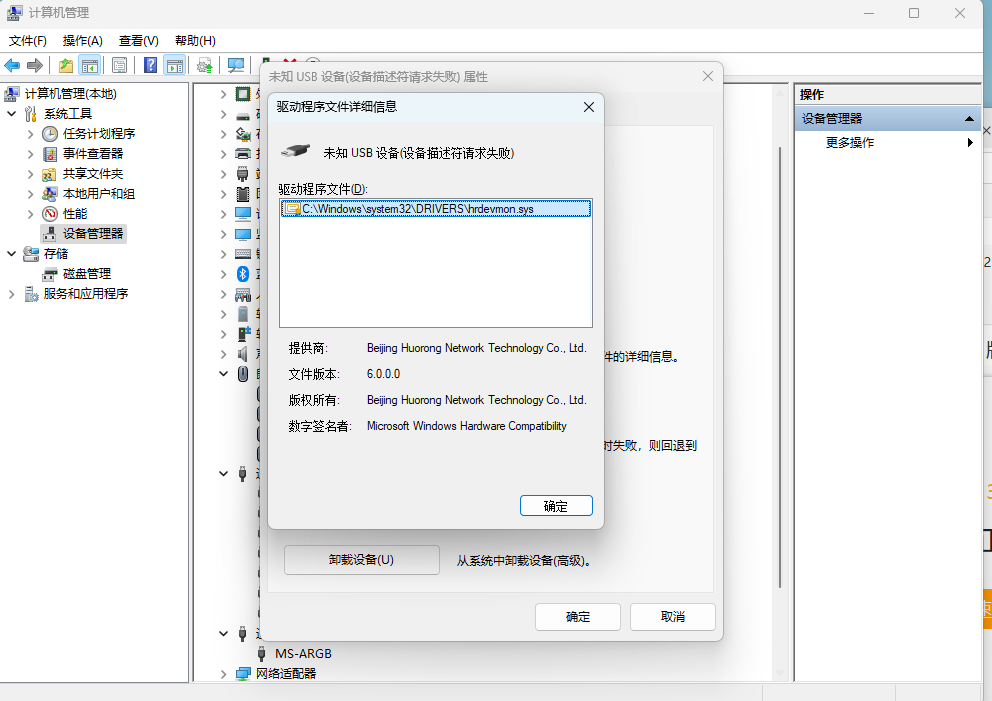Click the Scan for hardware changes monitor icon
This screenshot has width=992, height=701.
(x=236, y=65)
